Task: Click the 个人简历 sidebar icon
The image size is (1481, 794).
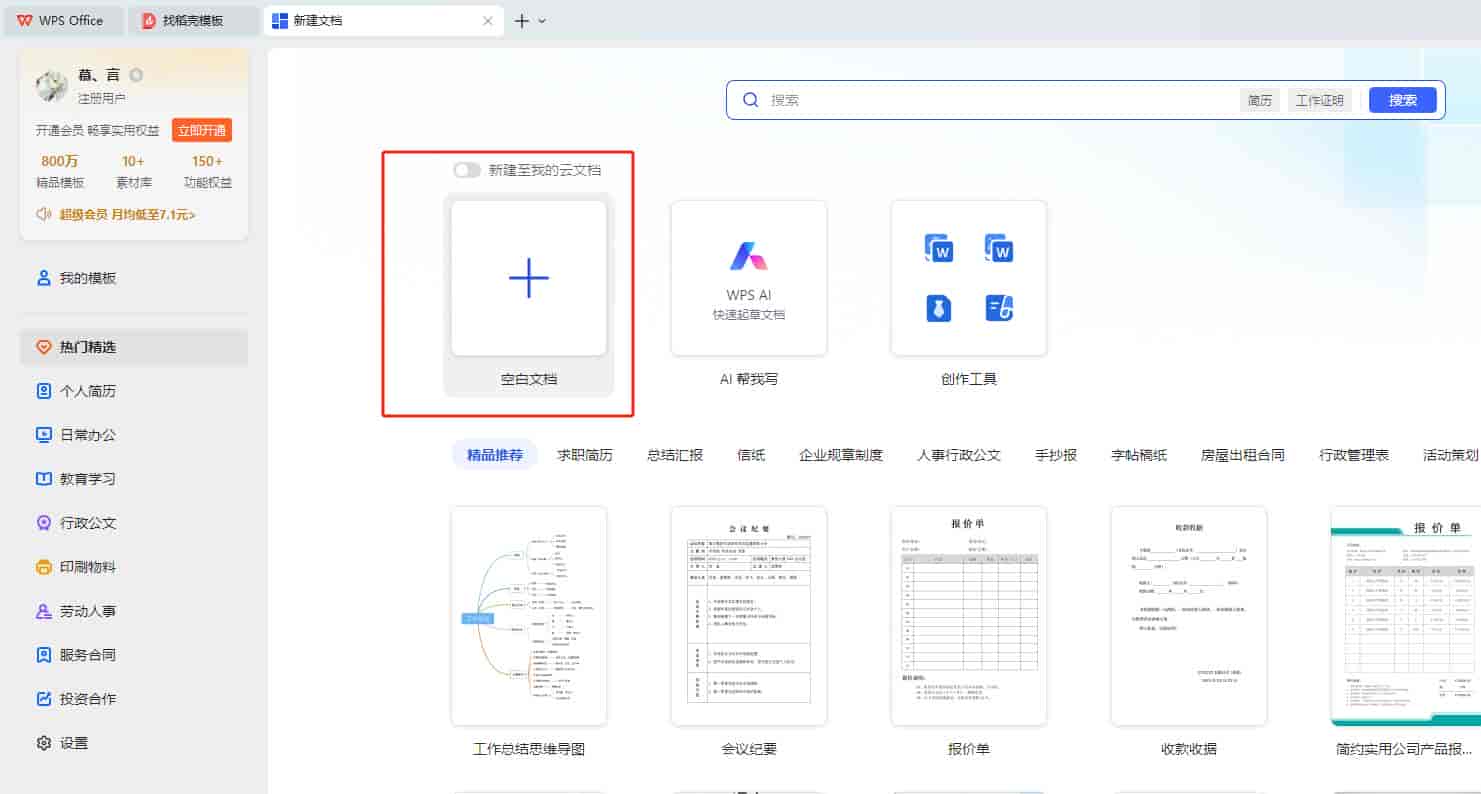Action: pos(43,391)
